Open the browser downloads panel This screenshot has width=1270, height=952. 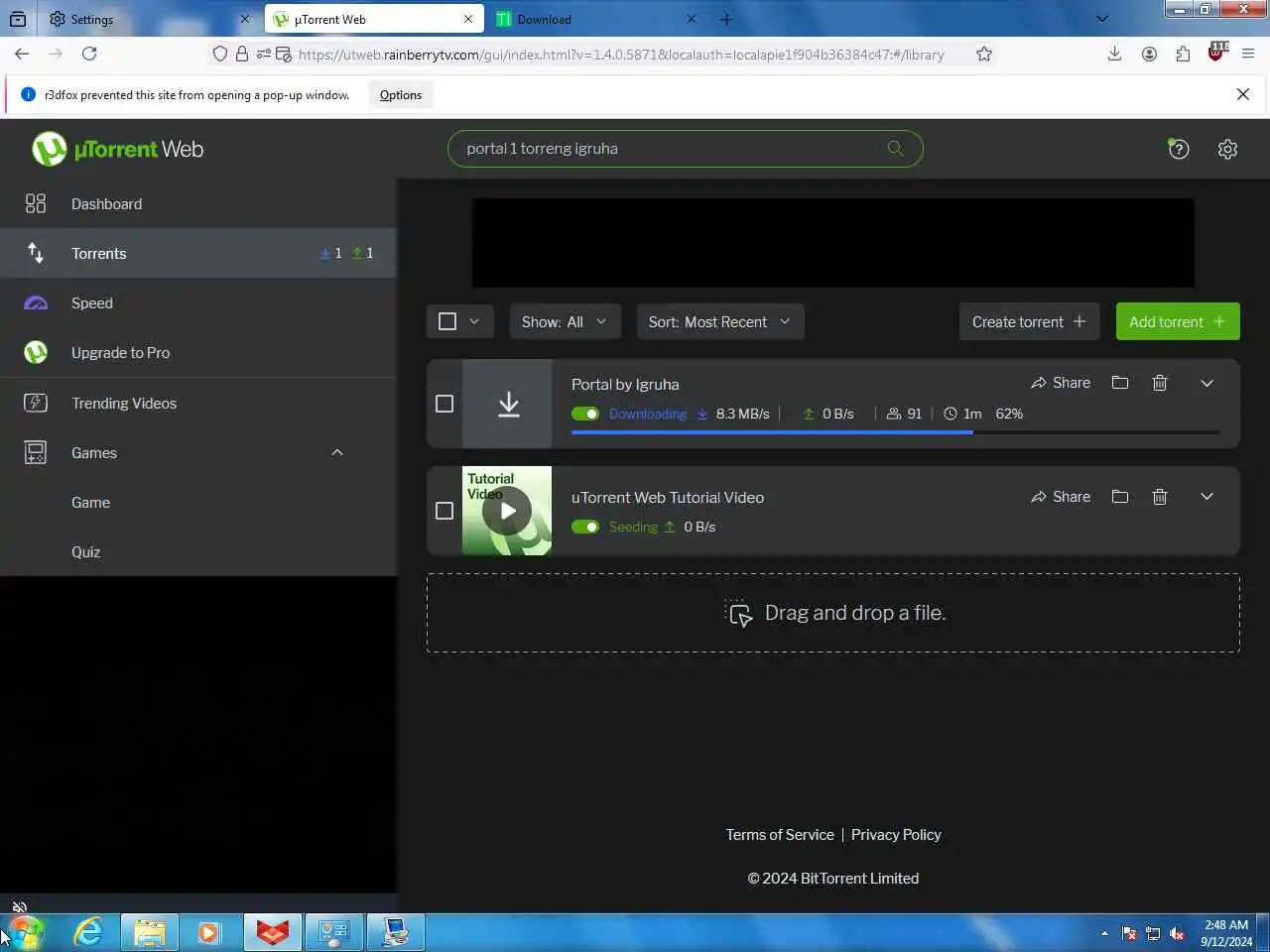point(1114,54)
